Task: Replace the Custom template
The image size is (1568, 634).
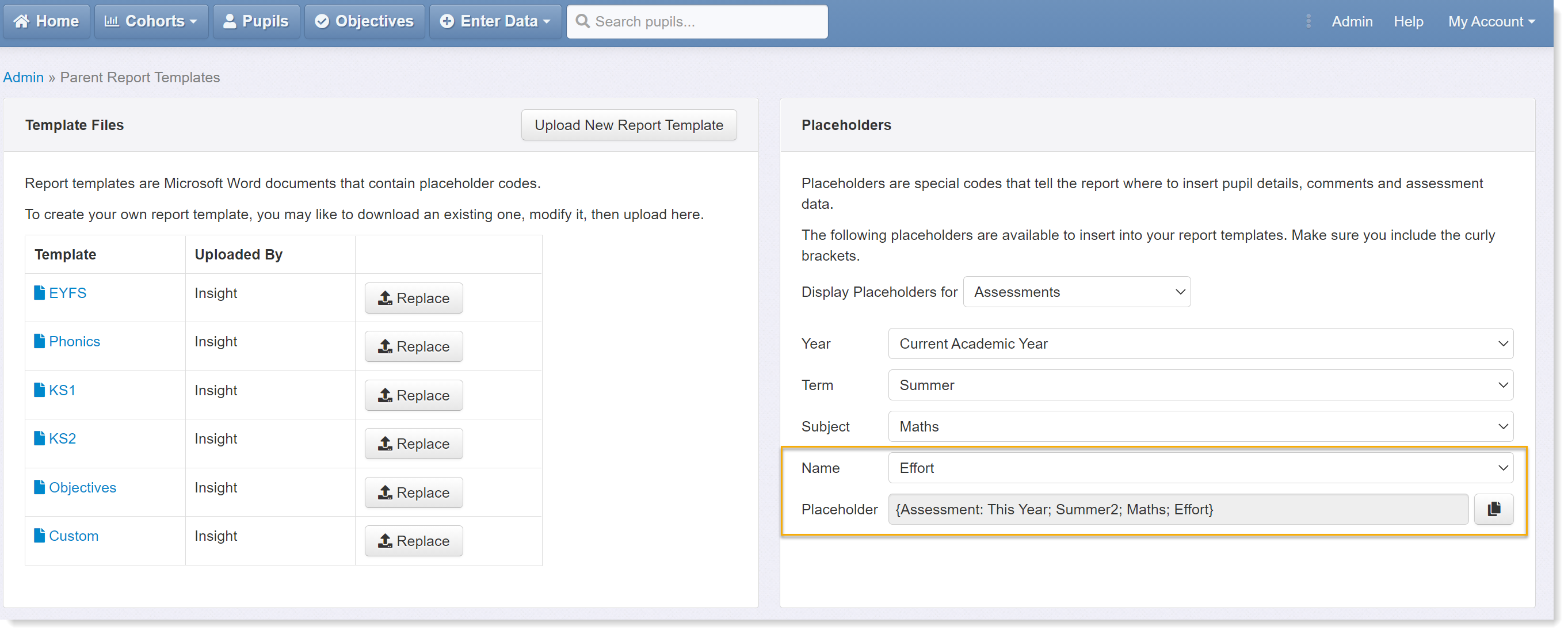Action: [x=414, y=541]
